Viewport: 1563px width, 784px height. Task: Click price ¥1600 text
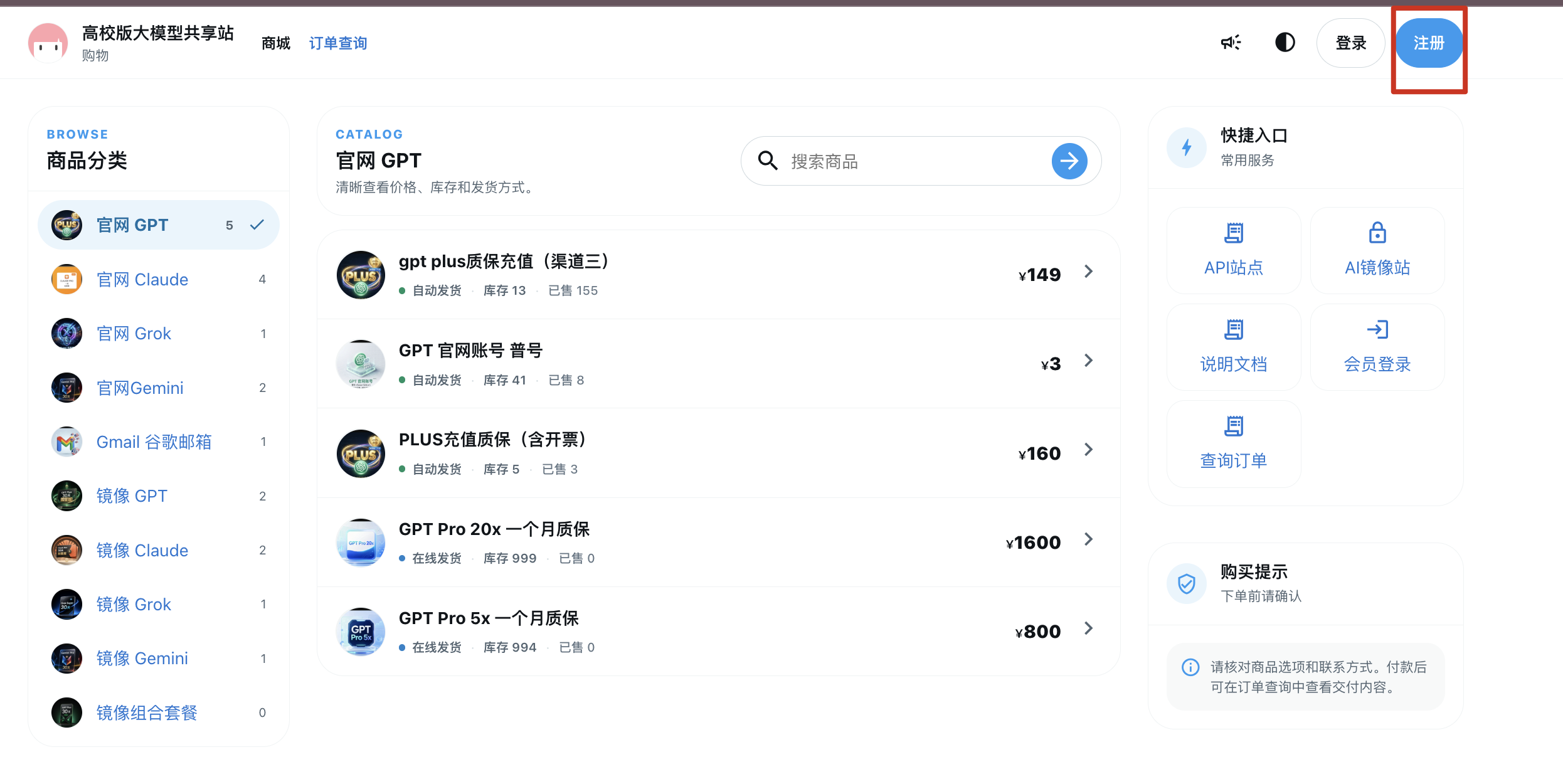(1033, 543)
